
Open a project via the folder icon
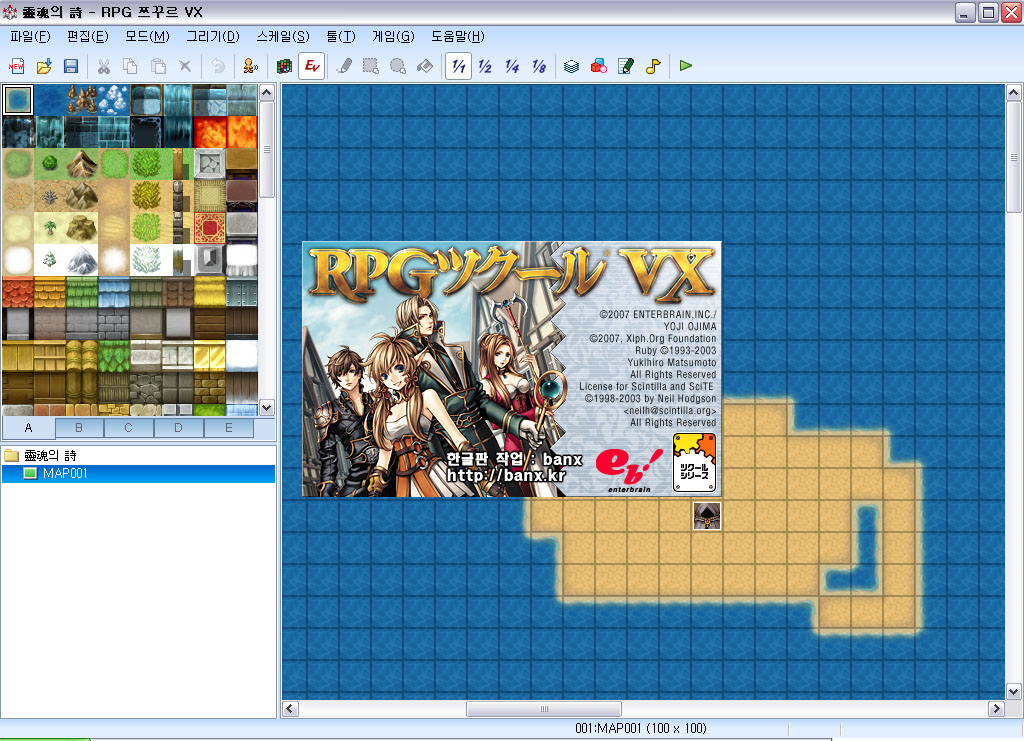tap(44, 66)
